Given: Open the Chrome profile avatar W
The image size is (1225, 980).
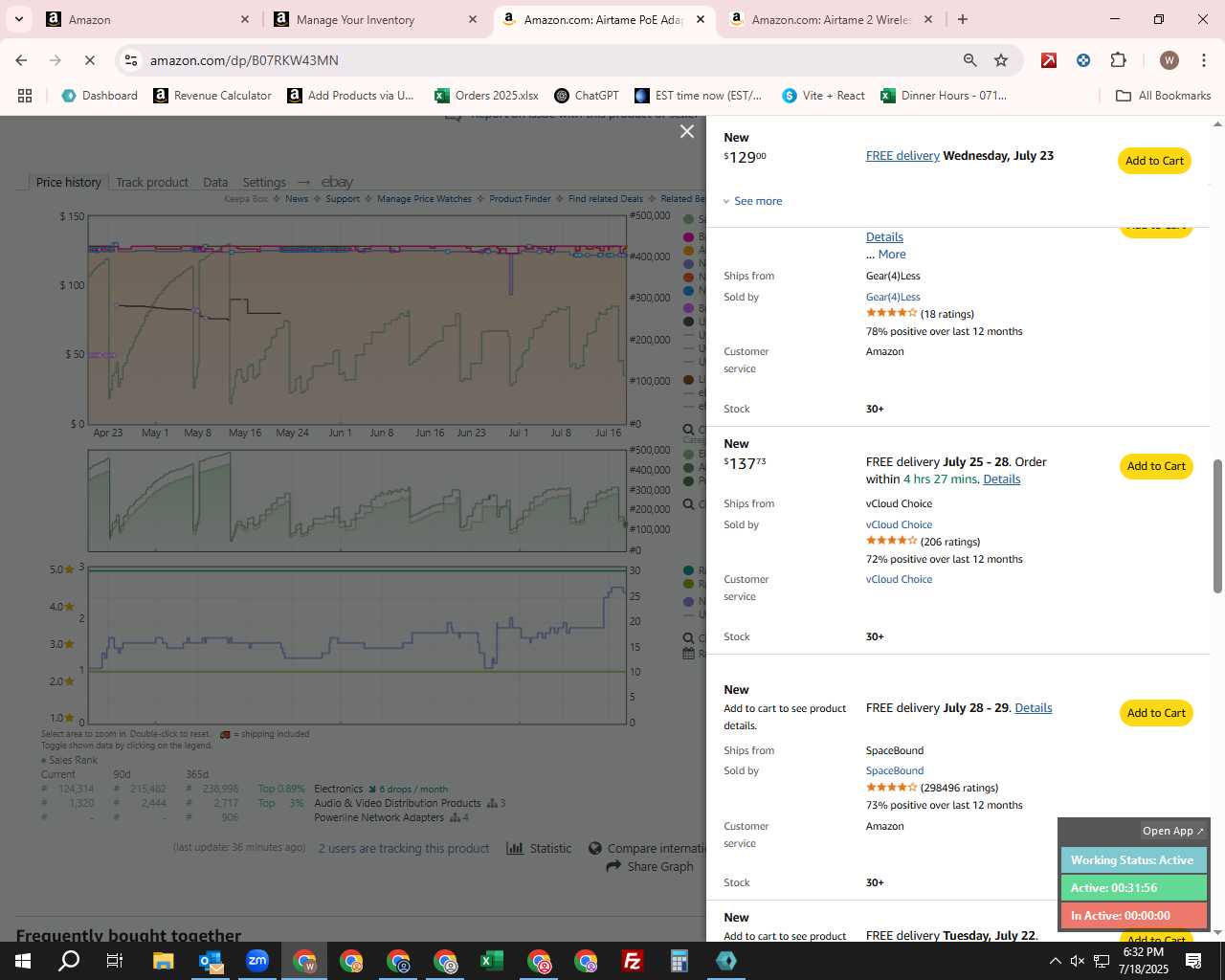Looking at the screenshot, I should tap(1169, 60).
